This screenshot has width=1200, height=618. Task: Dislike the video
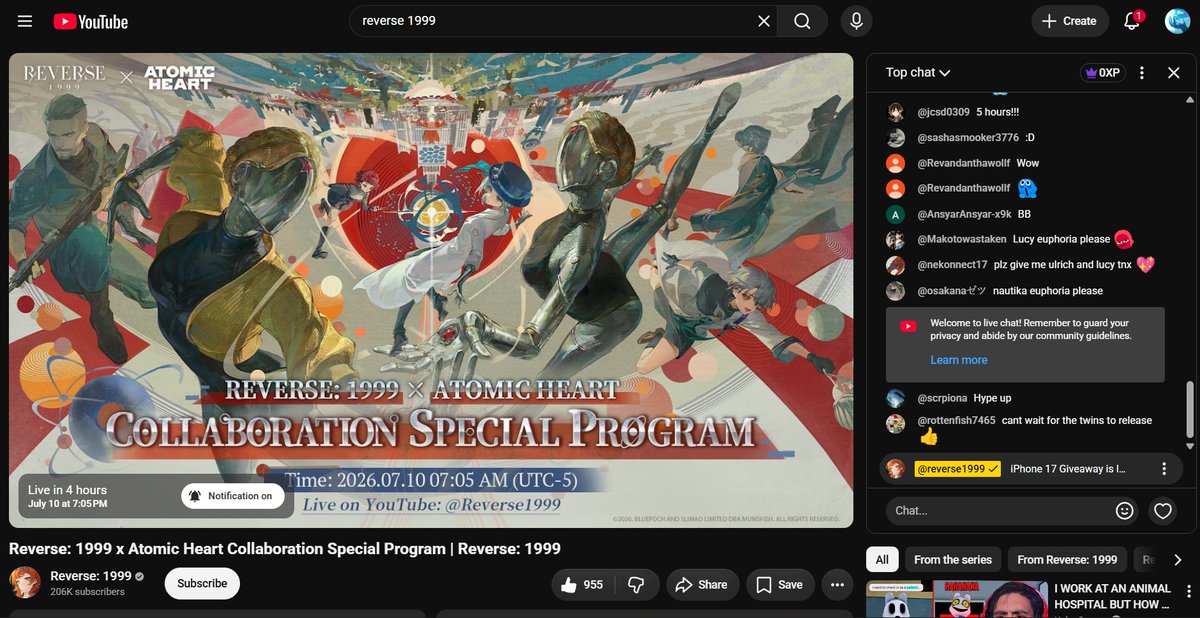pyautogui.click(x=635, y=585)
